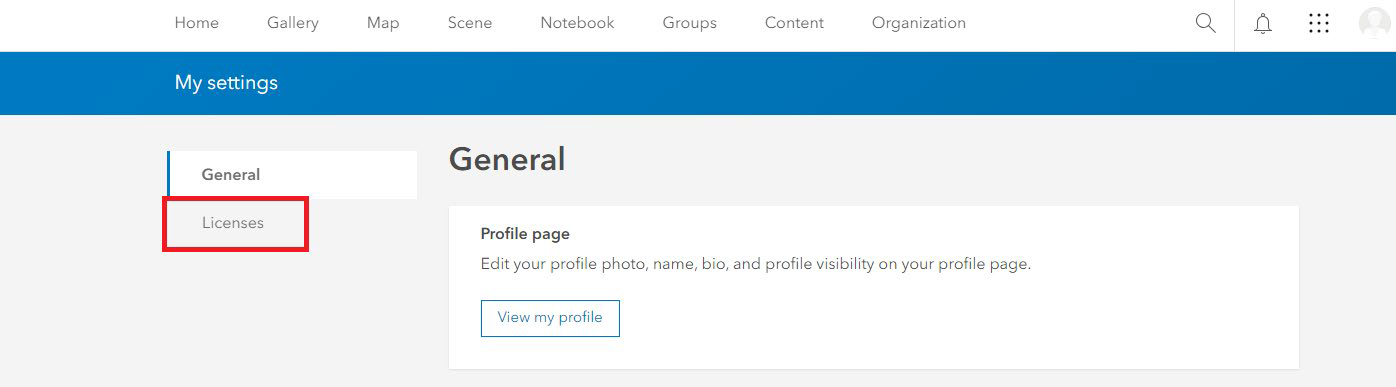Screen dimensions: 1396x387
Task: Go to the Home page
Action: (197, 23)
